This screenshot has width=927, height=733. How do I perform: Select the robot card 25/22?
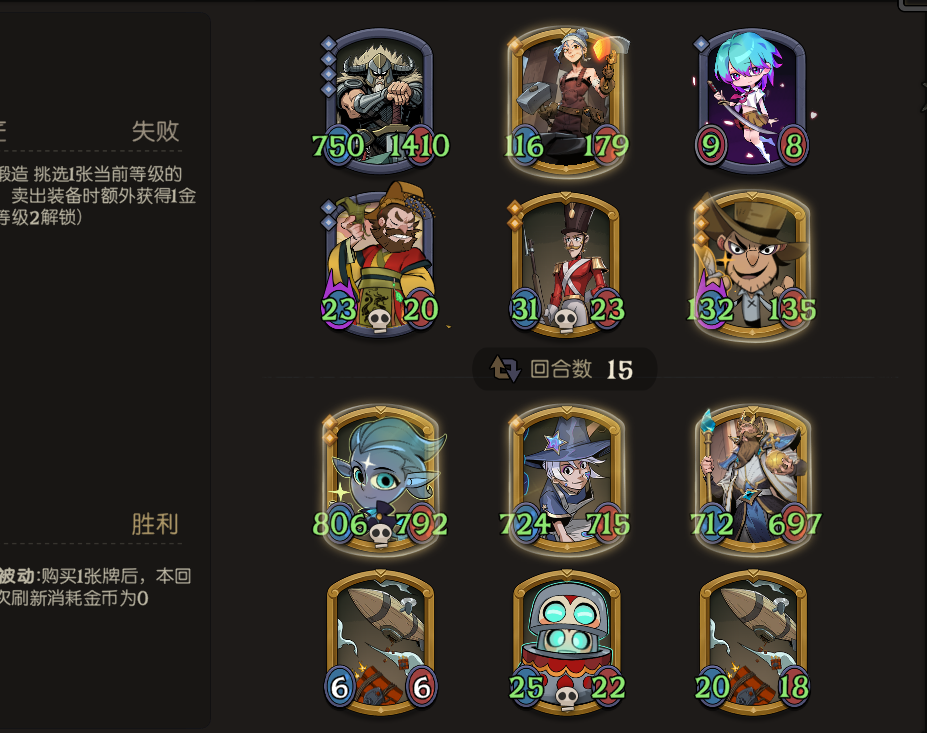(x=566, y=641)
